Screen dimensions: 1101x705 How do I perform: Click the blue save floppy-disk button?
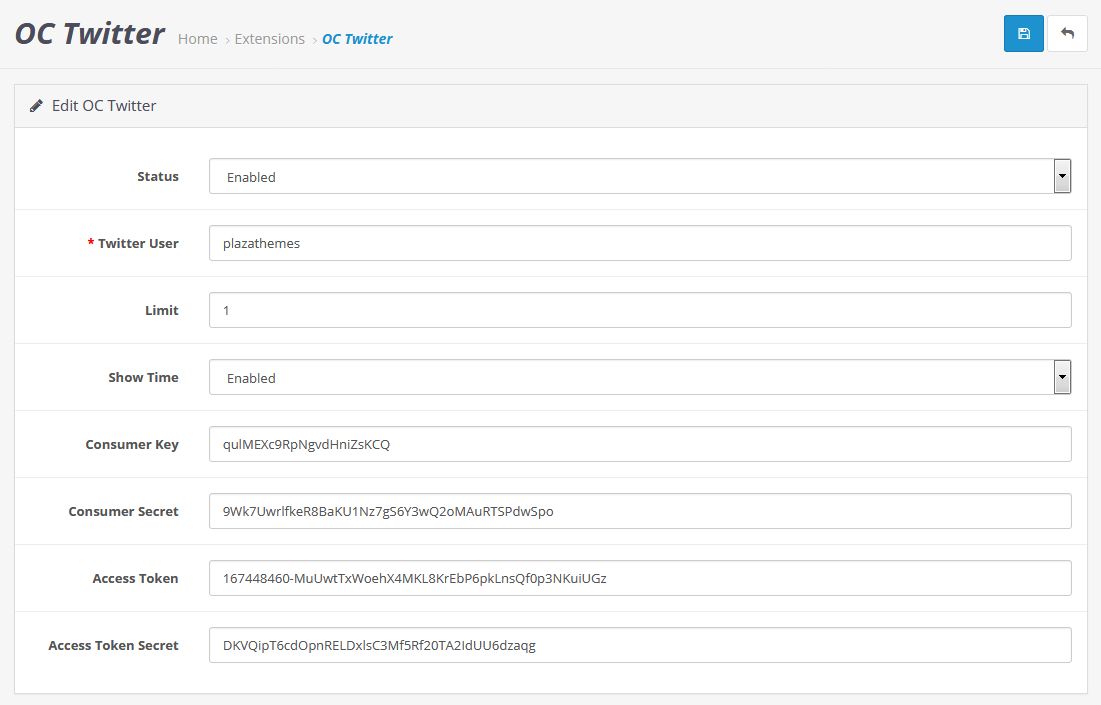click(x=1023, y=33)
